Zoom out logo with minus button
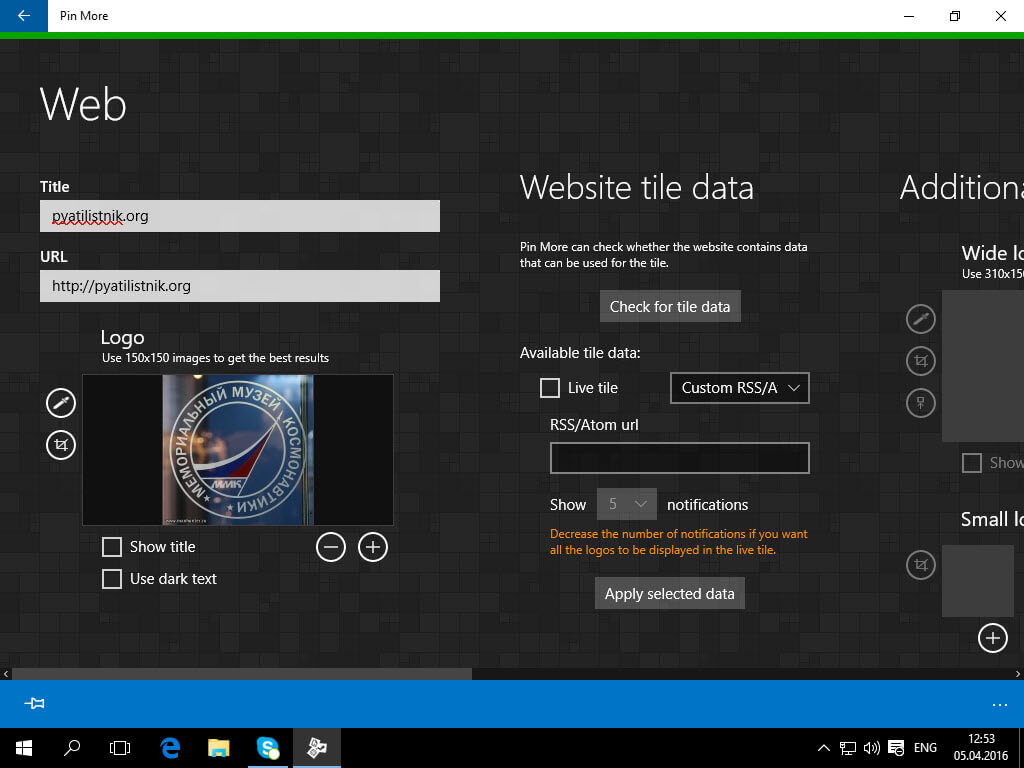1024x768 pixels. point(331,547)
